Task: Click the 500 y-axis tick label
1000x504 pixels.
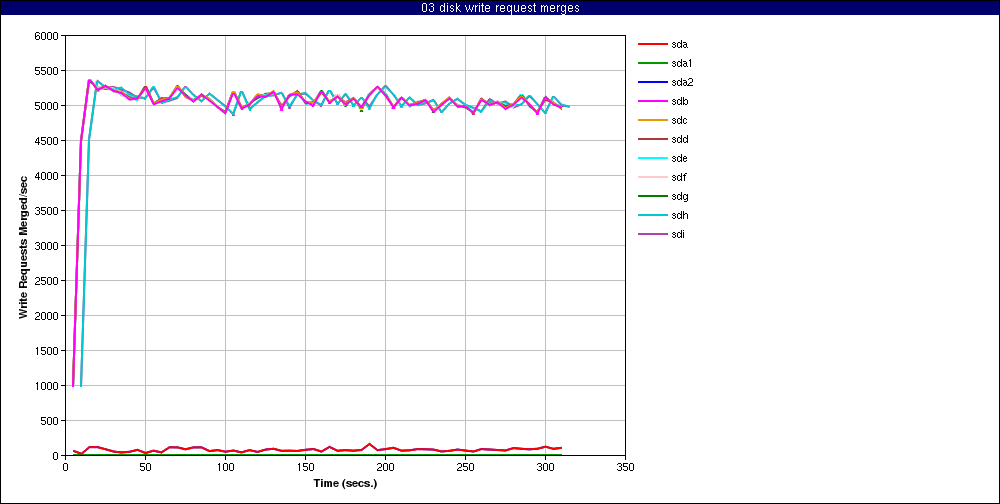Action: pyautogui.click(x=51, y=421)
